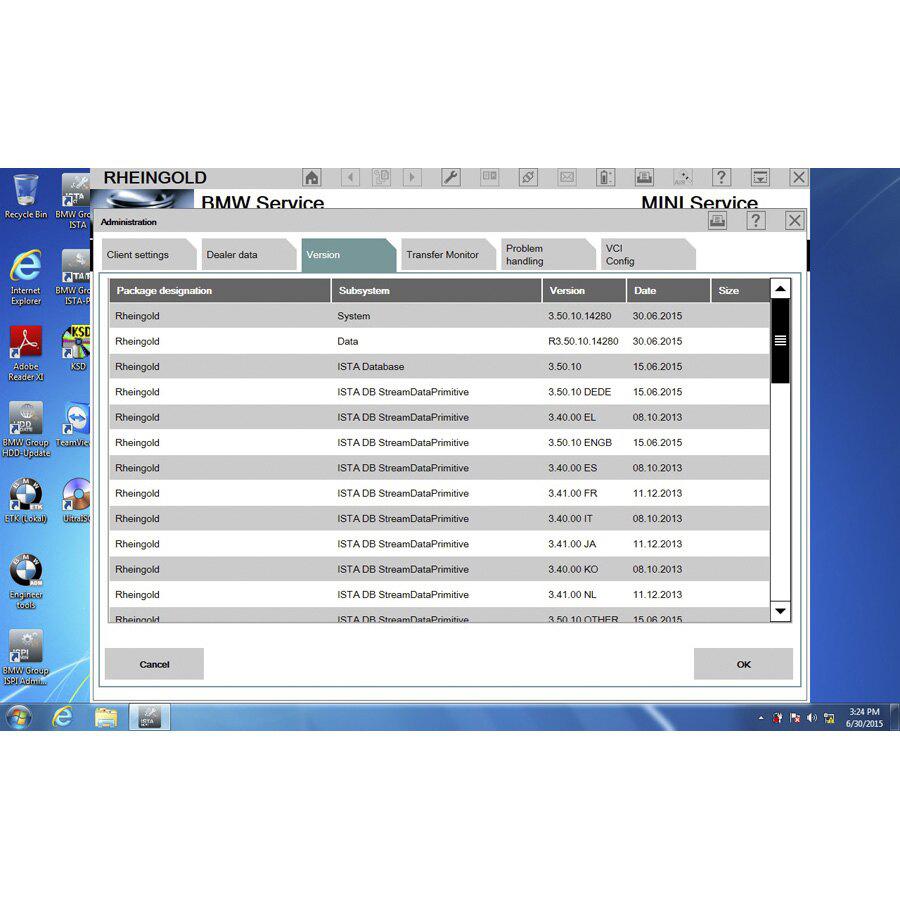Click the forward arrow in Rheingold toolbar
This screenshot has width=900, height=900.
412,177
